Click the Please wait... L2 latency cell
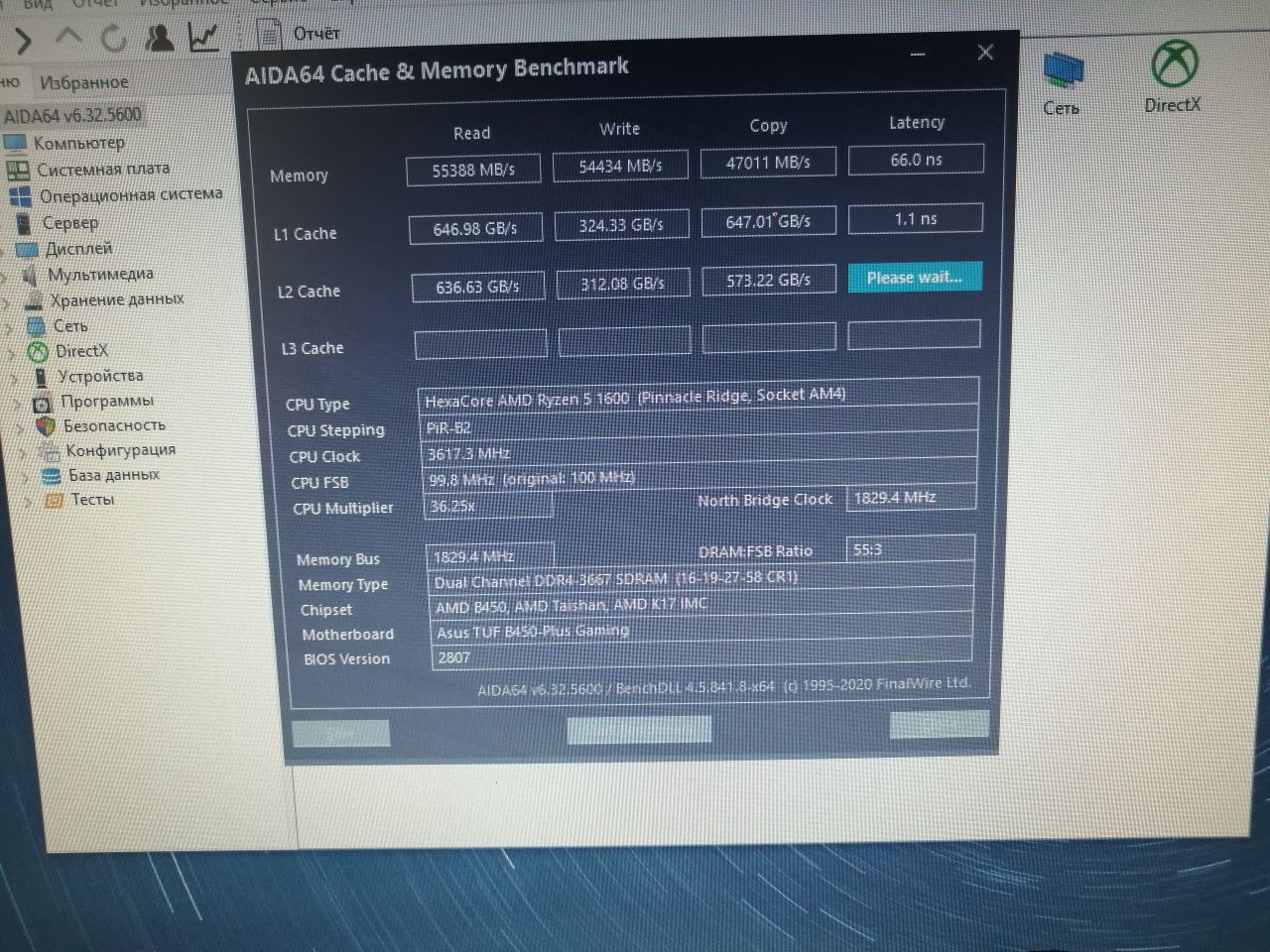 tap(915, 278)
